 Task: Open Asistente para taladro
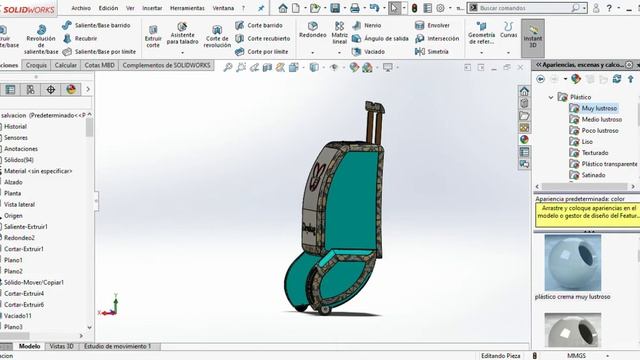[182, 33]
